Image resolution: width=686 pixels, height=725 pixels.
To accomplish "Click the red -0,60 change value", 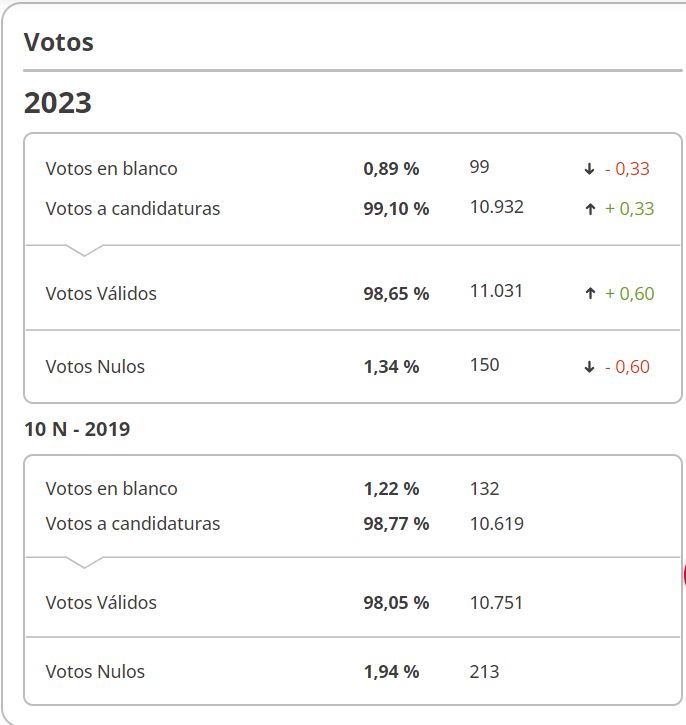I will tap(627, 367).
